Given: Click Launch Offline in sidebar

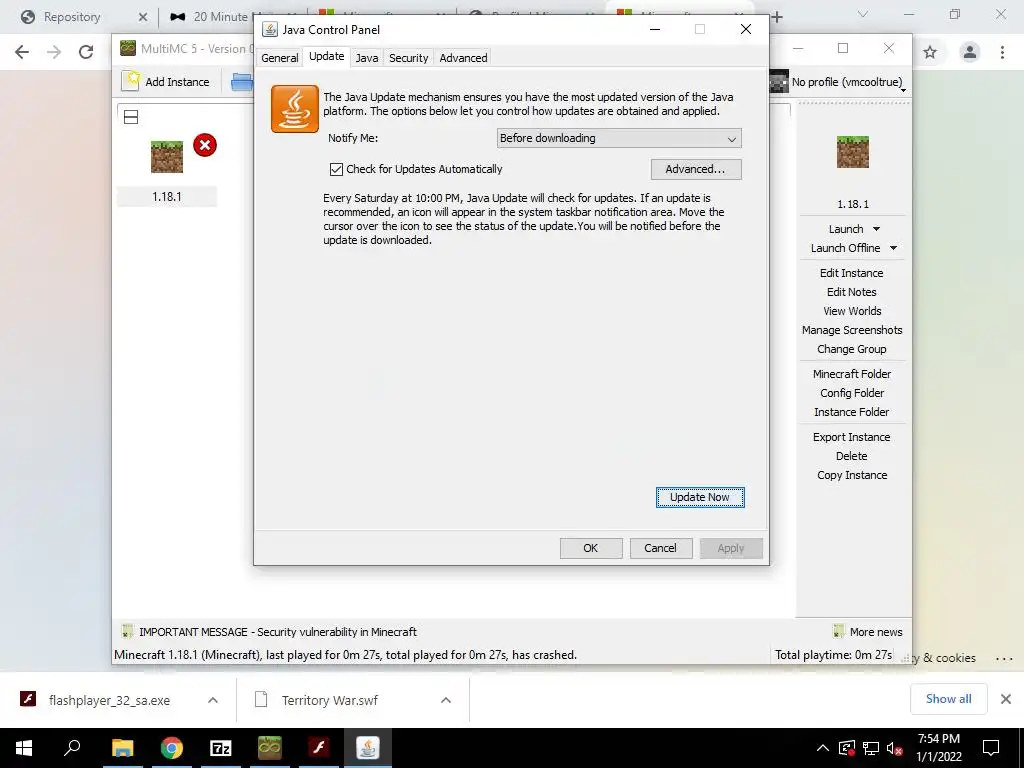Looking at the screenshot, I should [x=845, y=248].
